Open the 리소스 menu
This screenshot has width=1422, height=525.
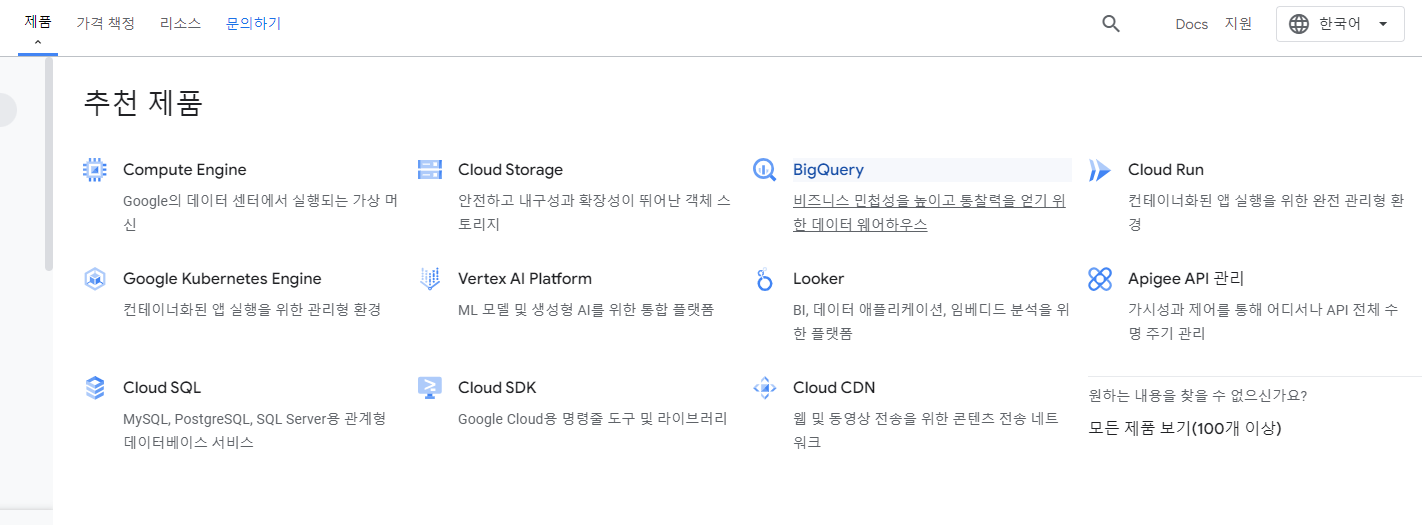[x=180, y=24]
